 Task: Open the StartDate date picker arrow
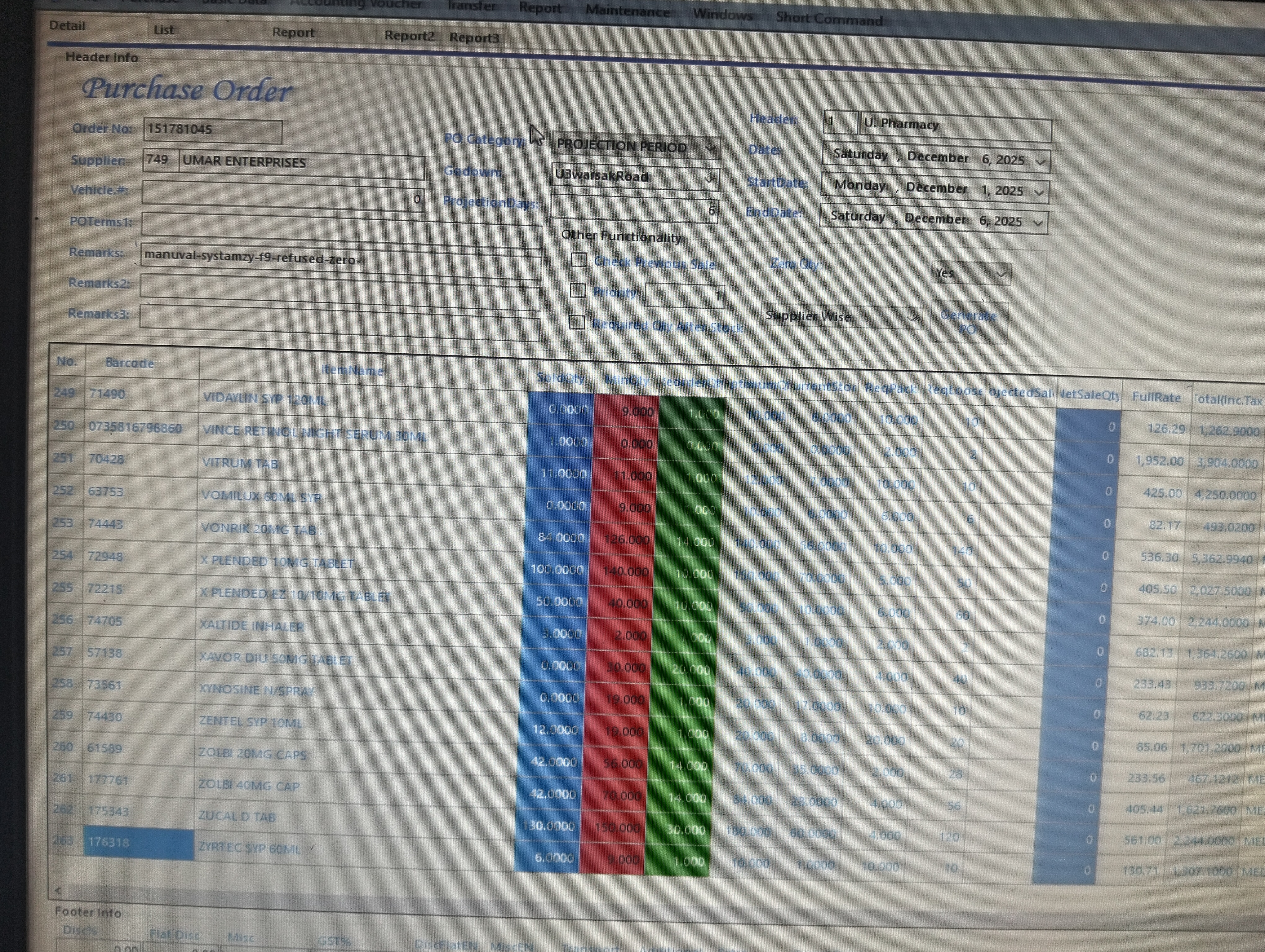click(x=1039, y=192)
